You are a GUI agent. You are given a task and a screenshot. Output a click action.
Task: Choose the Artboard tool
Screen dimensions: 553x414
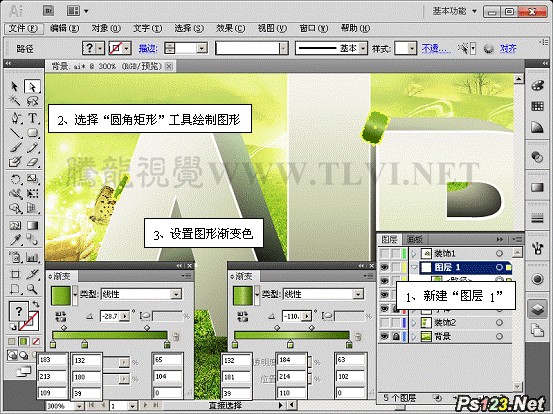(15, 274)
